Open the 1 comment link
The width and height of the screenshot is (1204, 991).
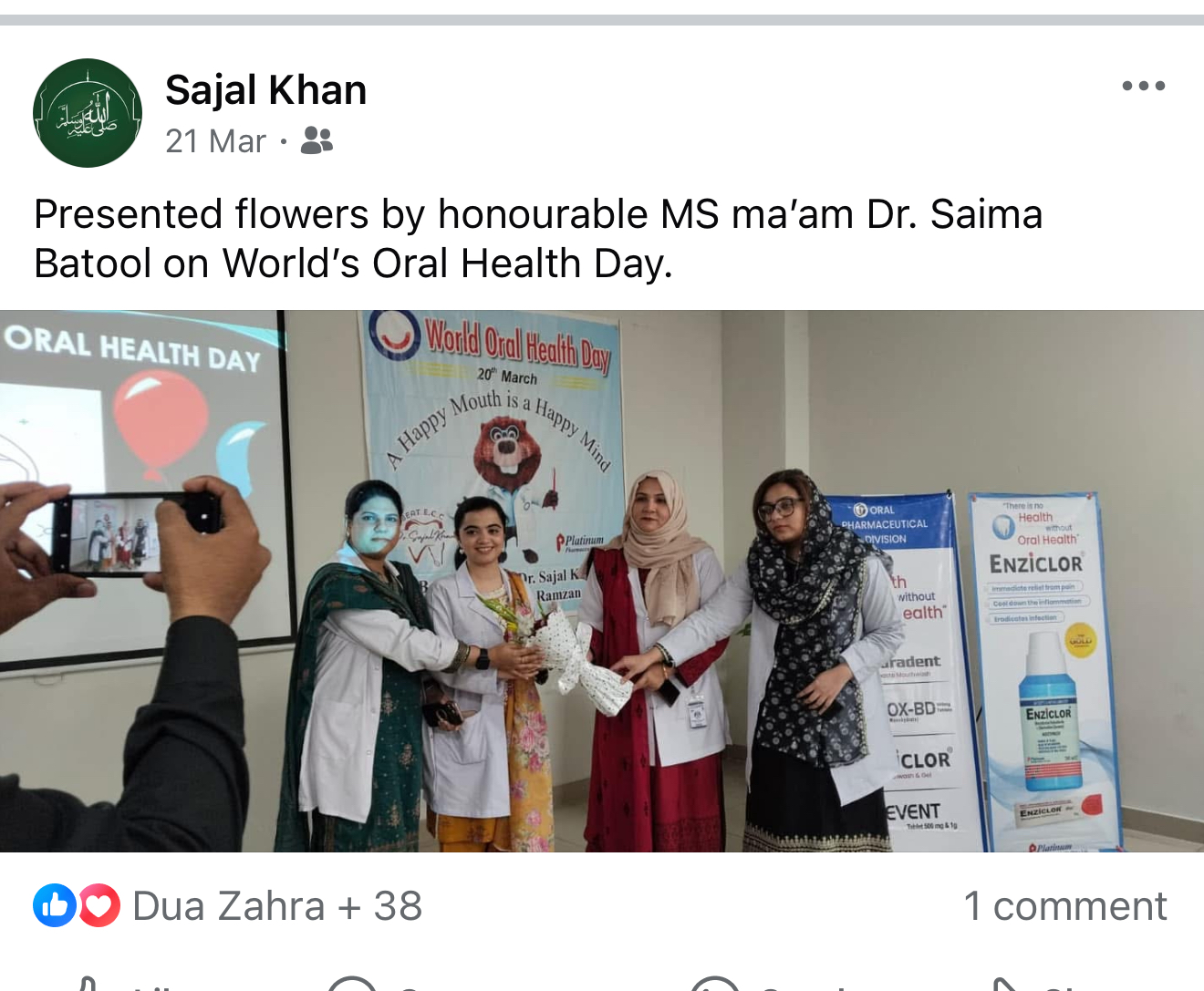coord(1064,906)
